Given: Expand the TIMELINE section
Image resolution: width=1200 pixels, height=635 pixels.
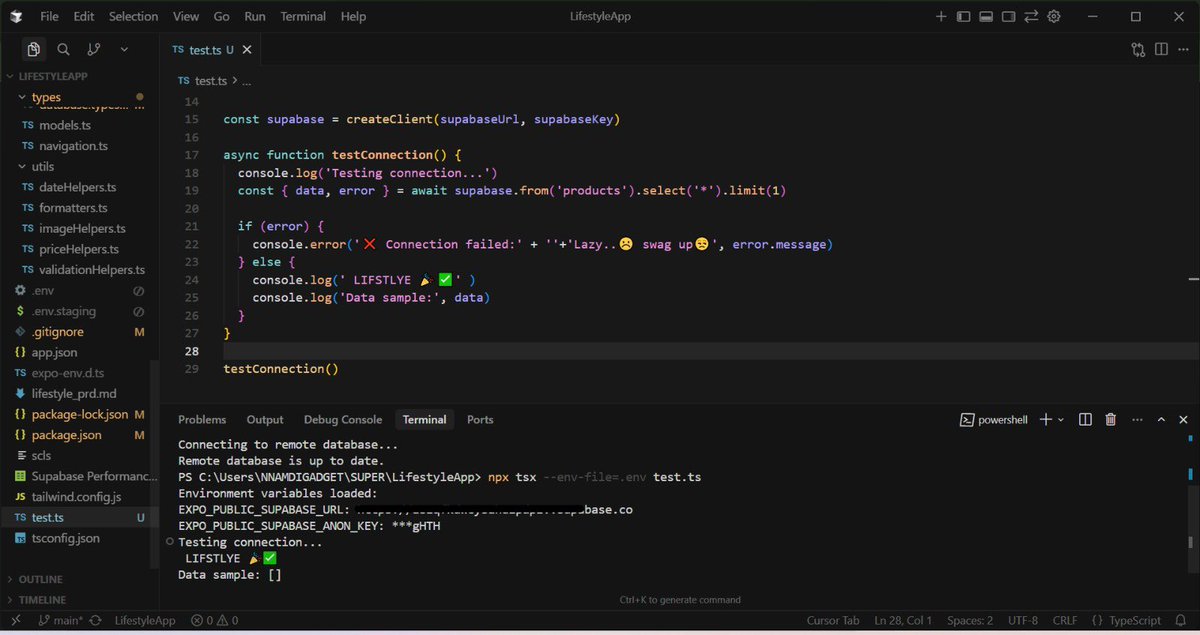Looking at the screenshot, I should click(x=42, y=600).
